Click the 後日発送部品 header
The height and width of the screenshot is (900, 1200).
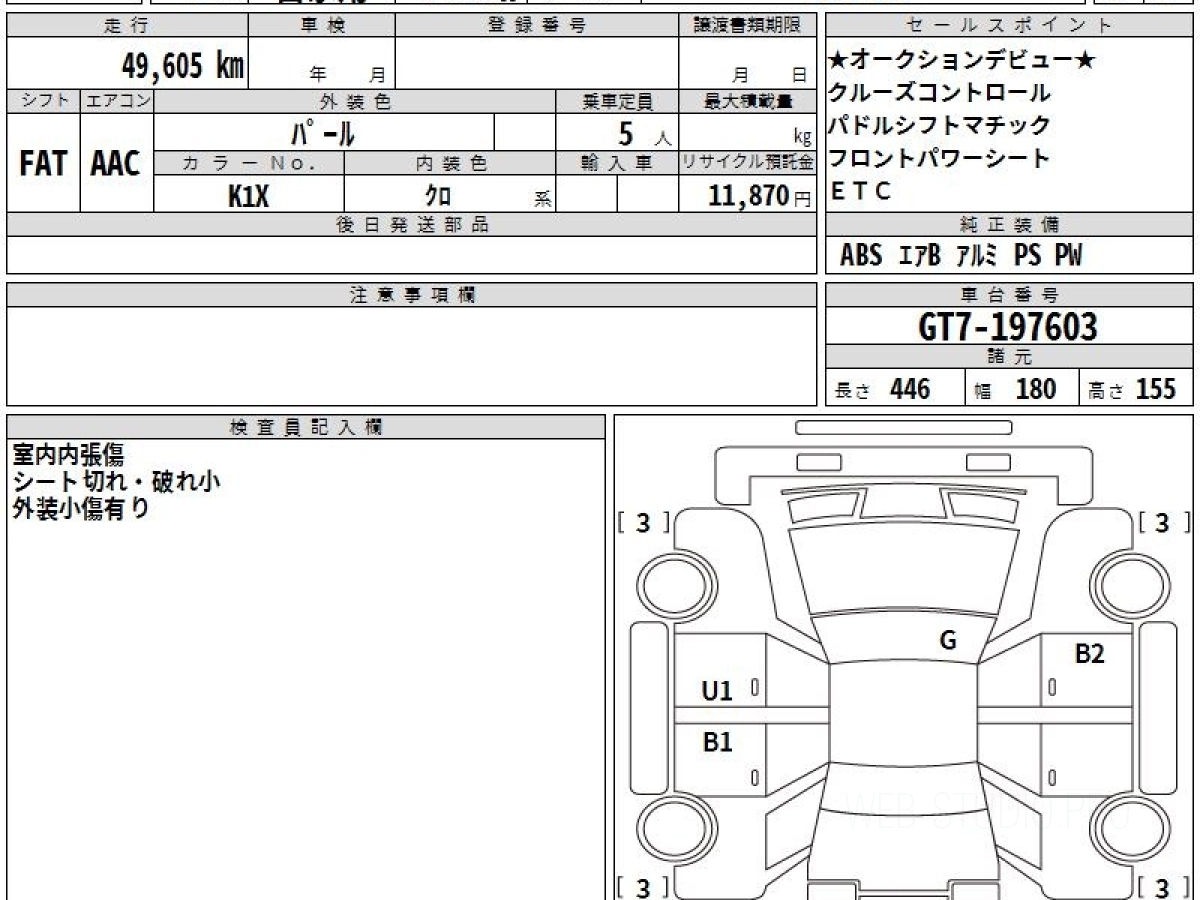412,225
